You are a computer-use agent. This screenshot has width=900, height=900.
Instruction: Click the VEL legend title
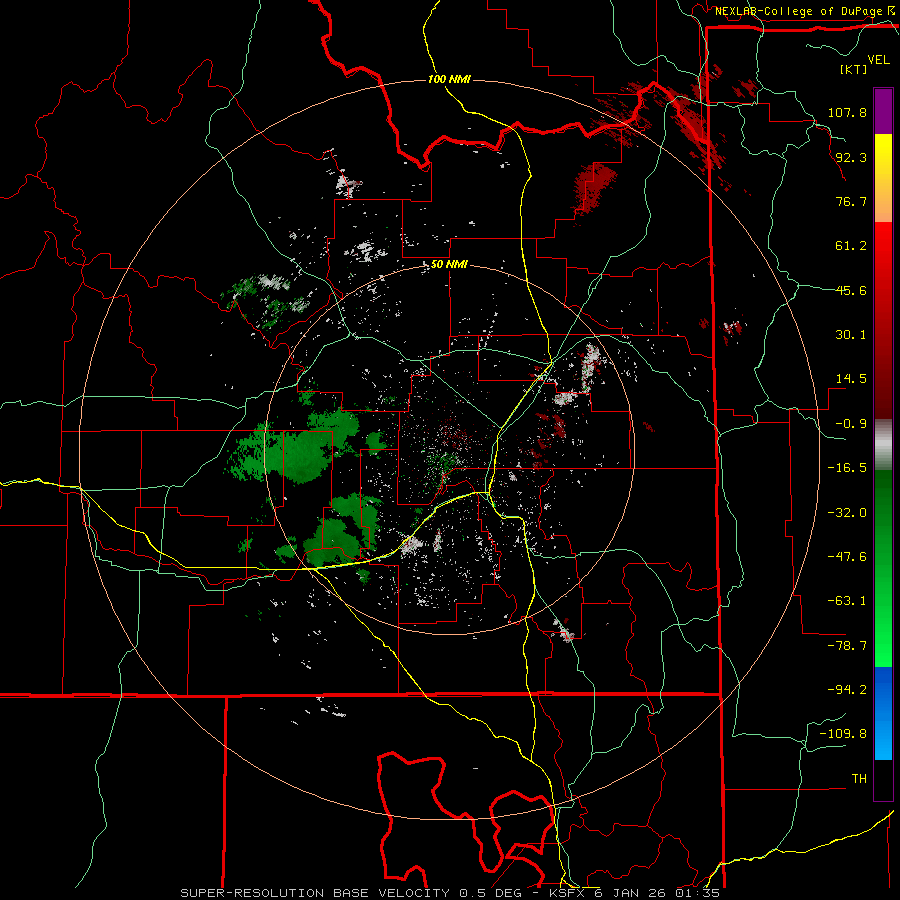pyautogui.click(x=878, y=60)
